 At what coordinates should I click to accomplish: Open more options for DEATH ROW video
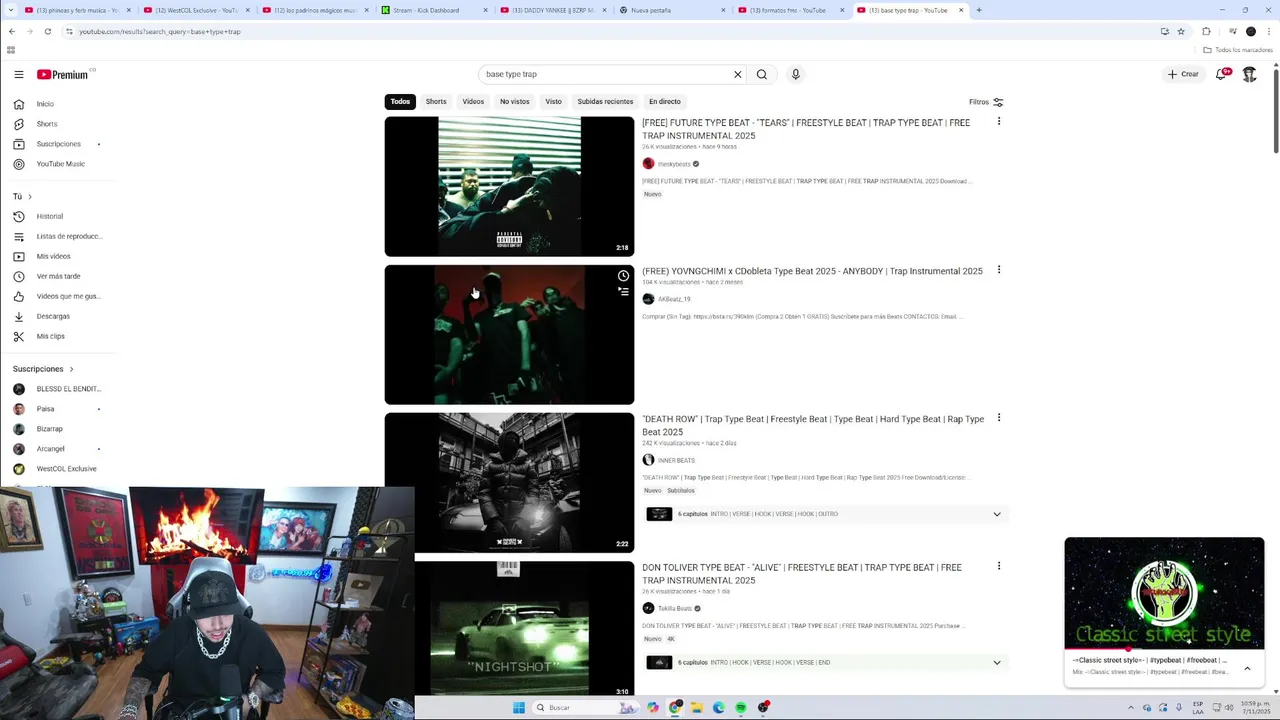click(998, 418)
